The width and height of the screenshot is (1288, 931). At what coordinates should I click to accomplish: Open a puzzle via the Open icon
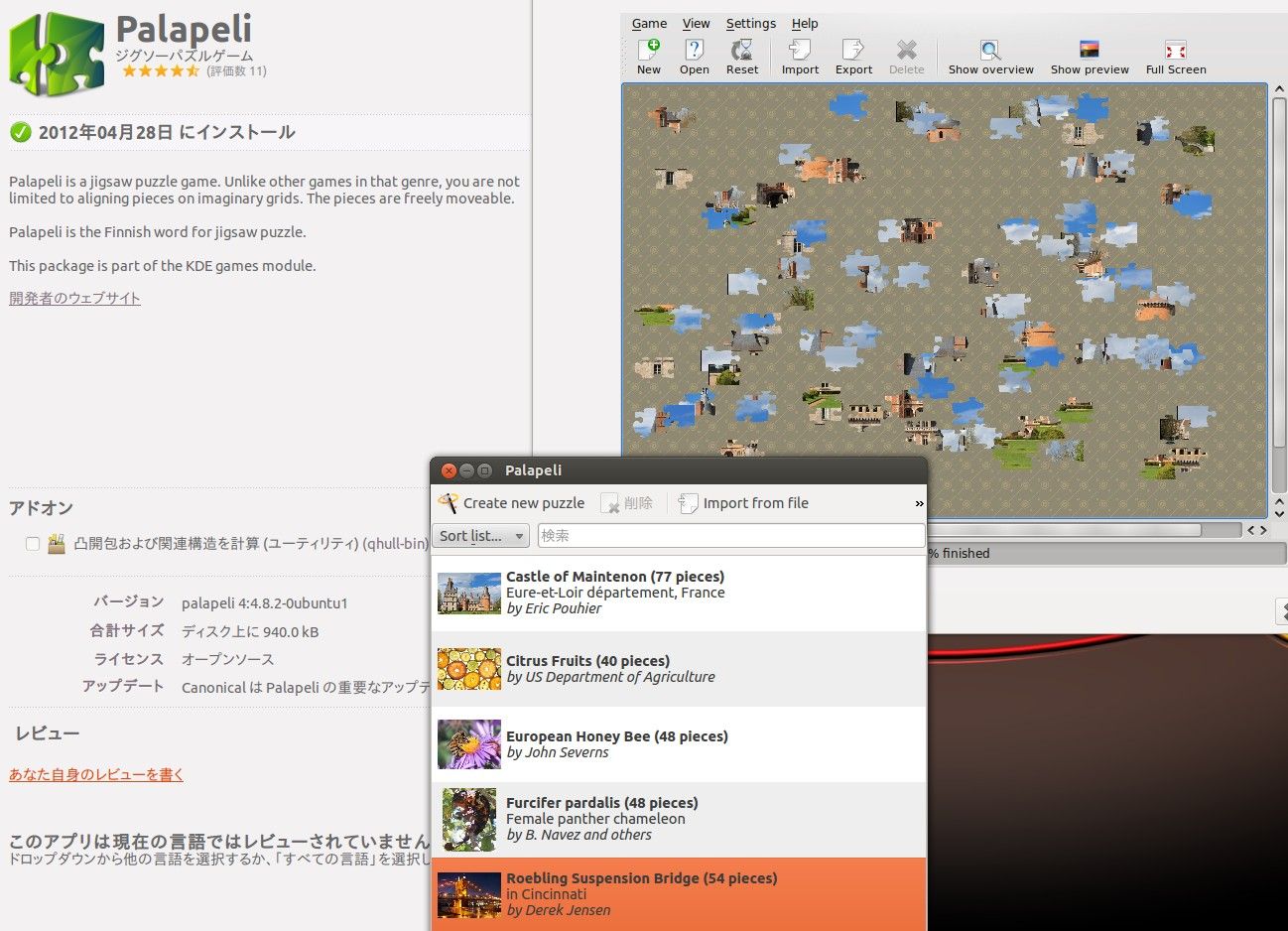point(695,50)
